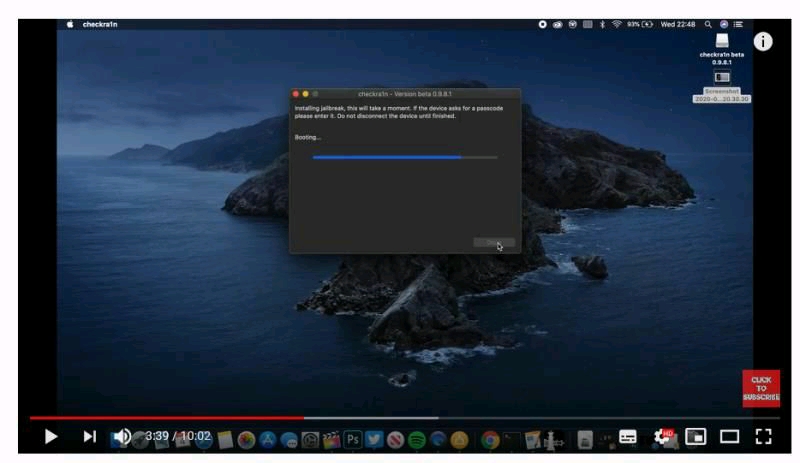
Task: Launch News app from the Dock
Action: (395, 440)
